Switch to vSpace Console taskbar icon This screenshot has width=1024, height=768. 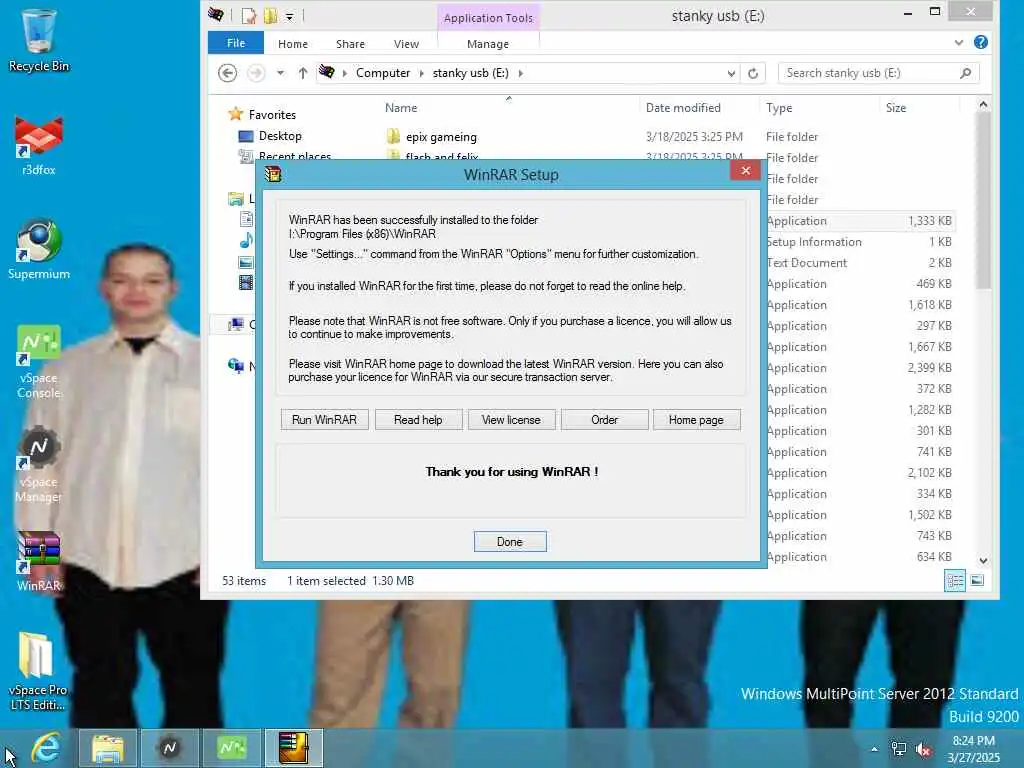[x=232, y=748]
